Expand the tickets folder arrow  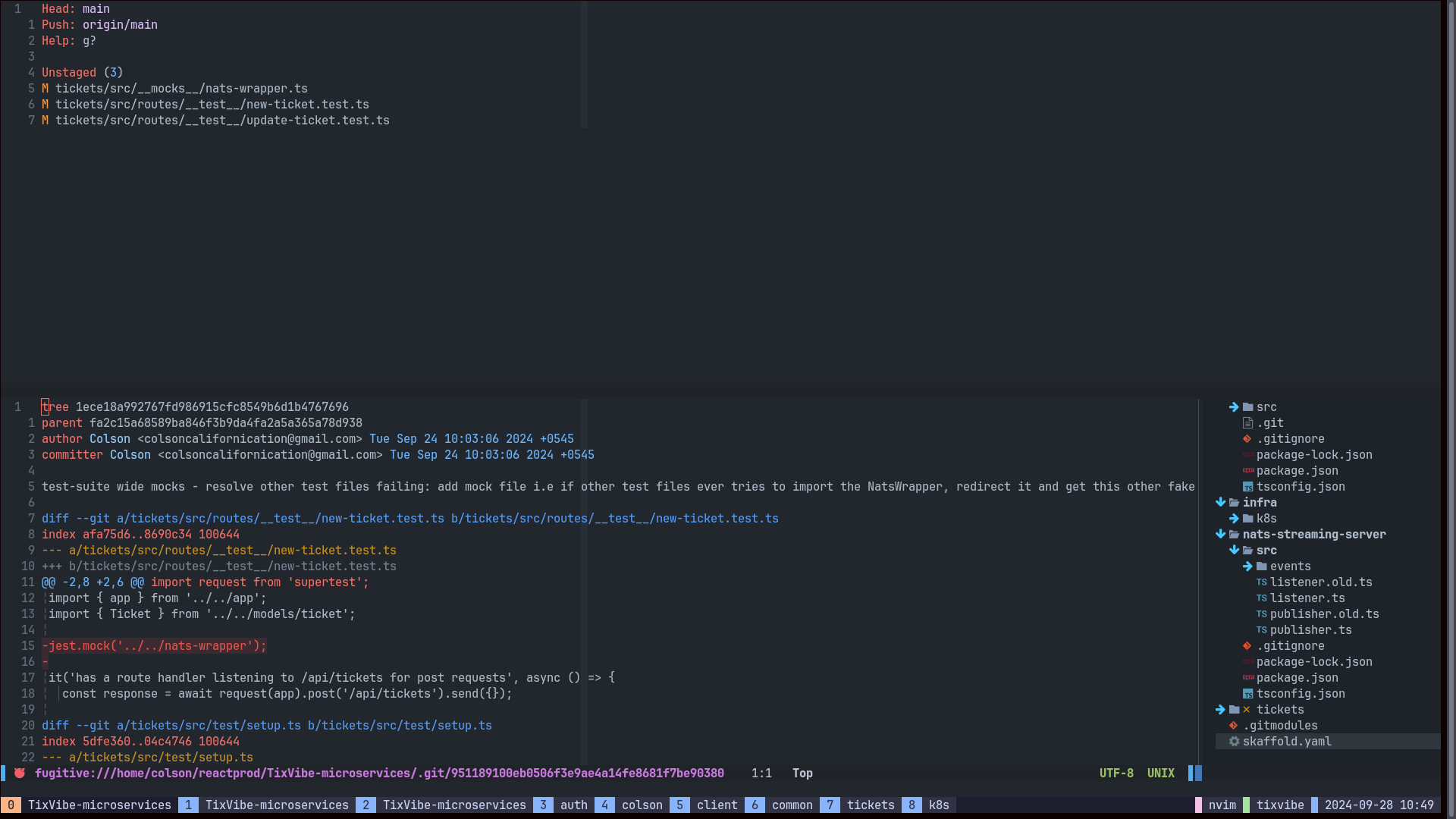(x=1220, y=710)
